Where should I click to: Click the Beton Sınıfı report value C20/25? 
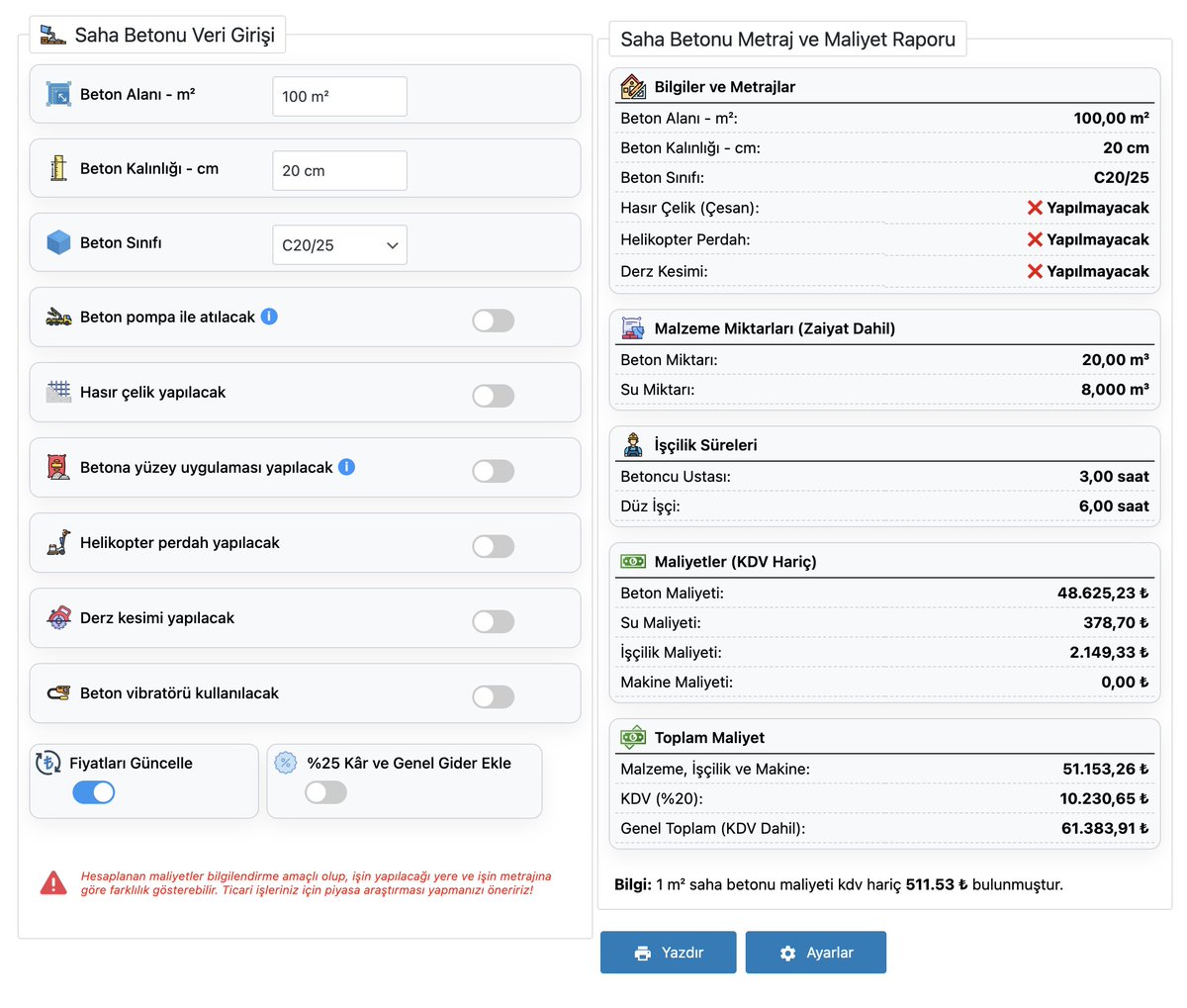(1121, 177)
